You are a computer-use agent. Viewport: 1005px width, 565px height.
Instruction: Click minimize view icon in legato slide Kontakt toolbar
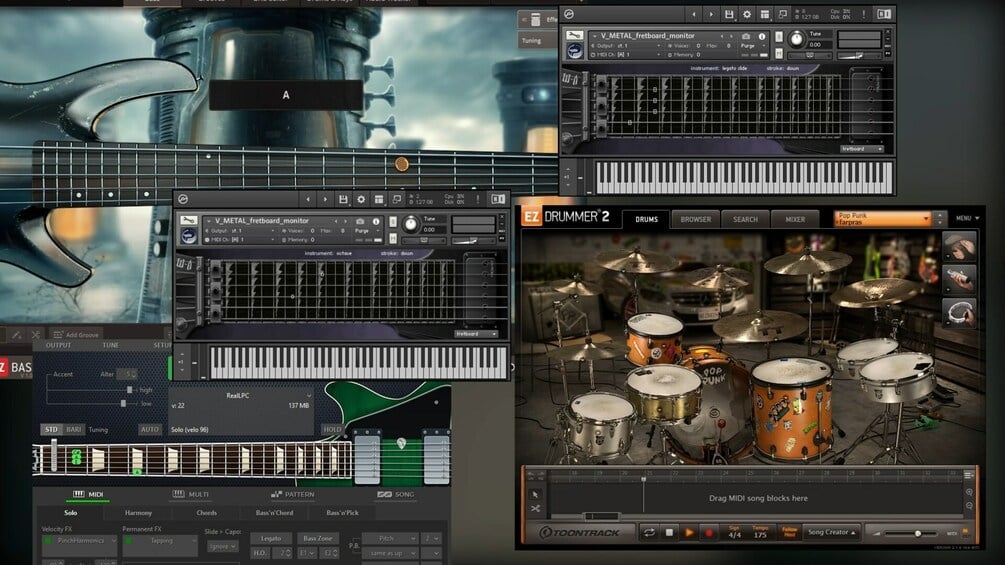coord(783,14)
